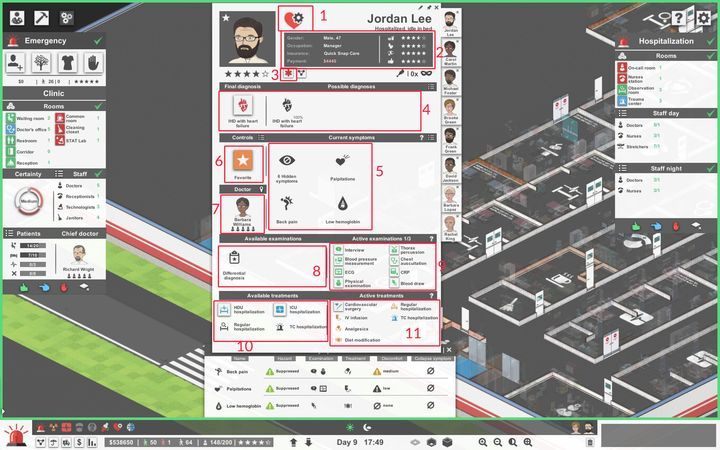Image resolution: width=720 pixels, height=450 pixels.
Task: Choose ICU hospitalization treatment
Action: pos(280,310)
